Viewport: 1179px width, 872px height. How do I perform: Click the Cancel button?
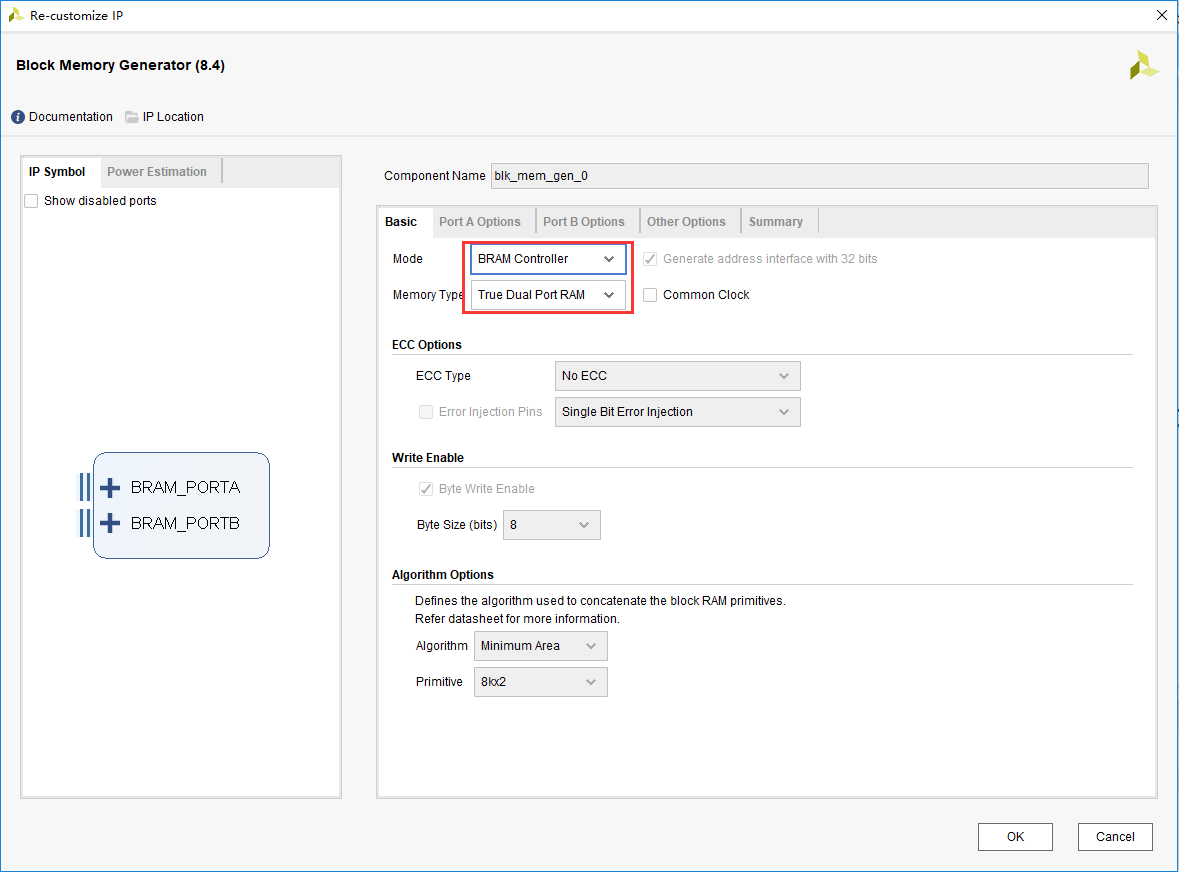click(1115, 837)
